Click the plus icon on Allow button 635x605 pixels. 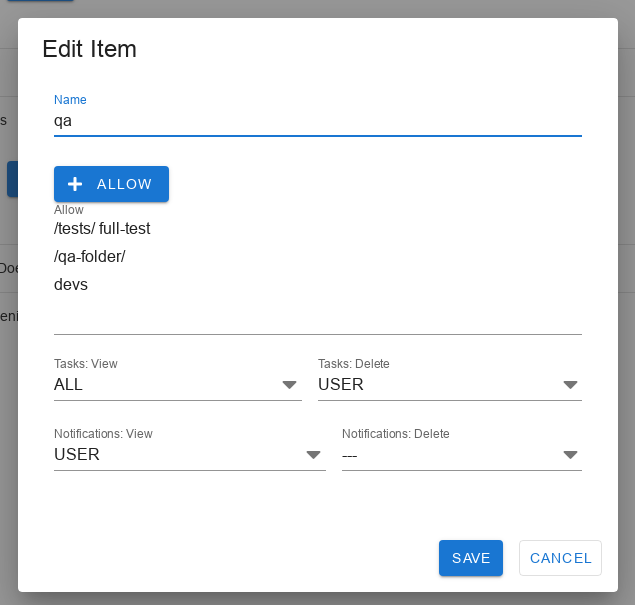pyautogui.click(x=75, y=184)
